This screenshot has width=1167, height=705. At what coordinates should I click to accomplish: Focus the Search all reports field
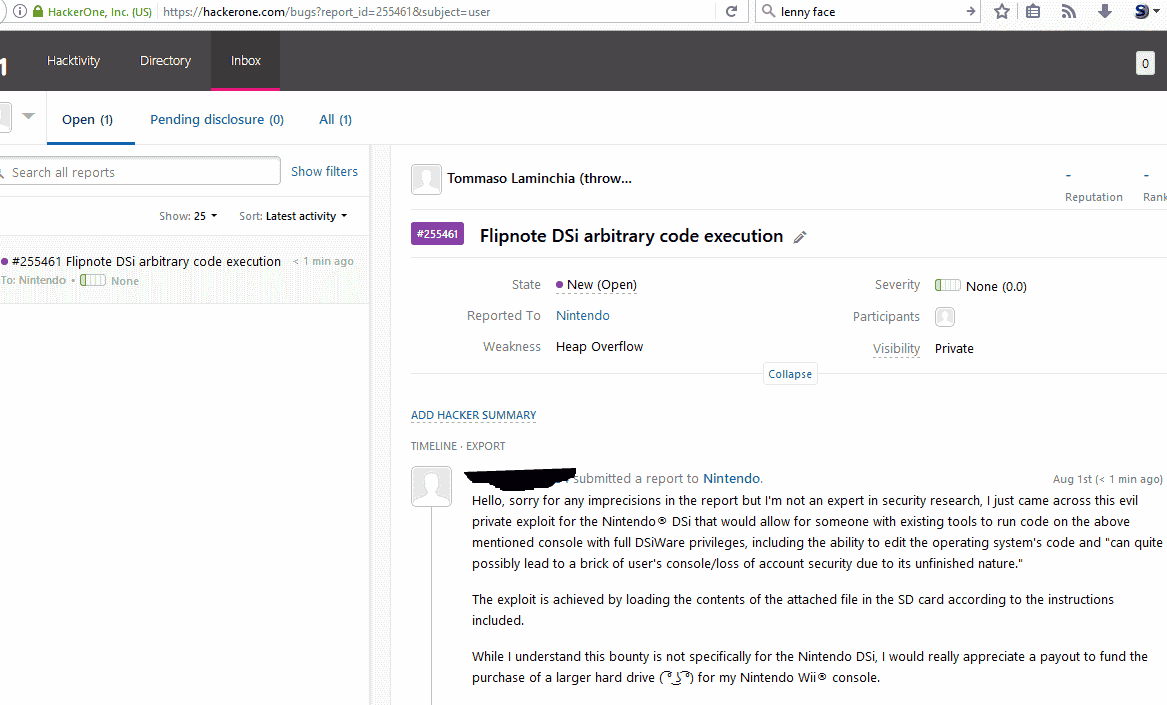point(140,171)
